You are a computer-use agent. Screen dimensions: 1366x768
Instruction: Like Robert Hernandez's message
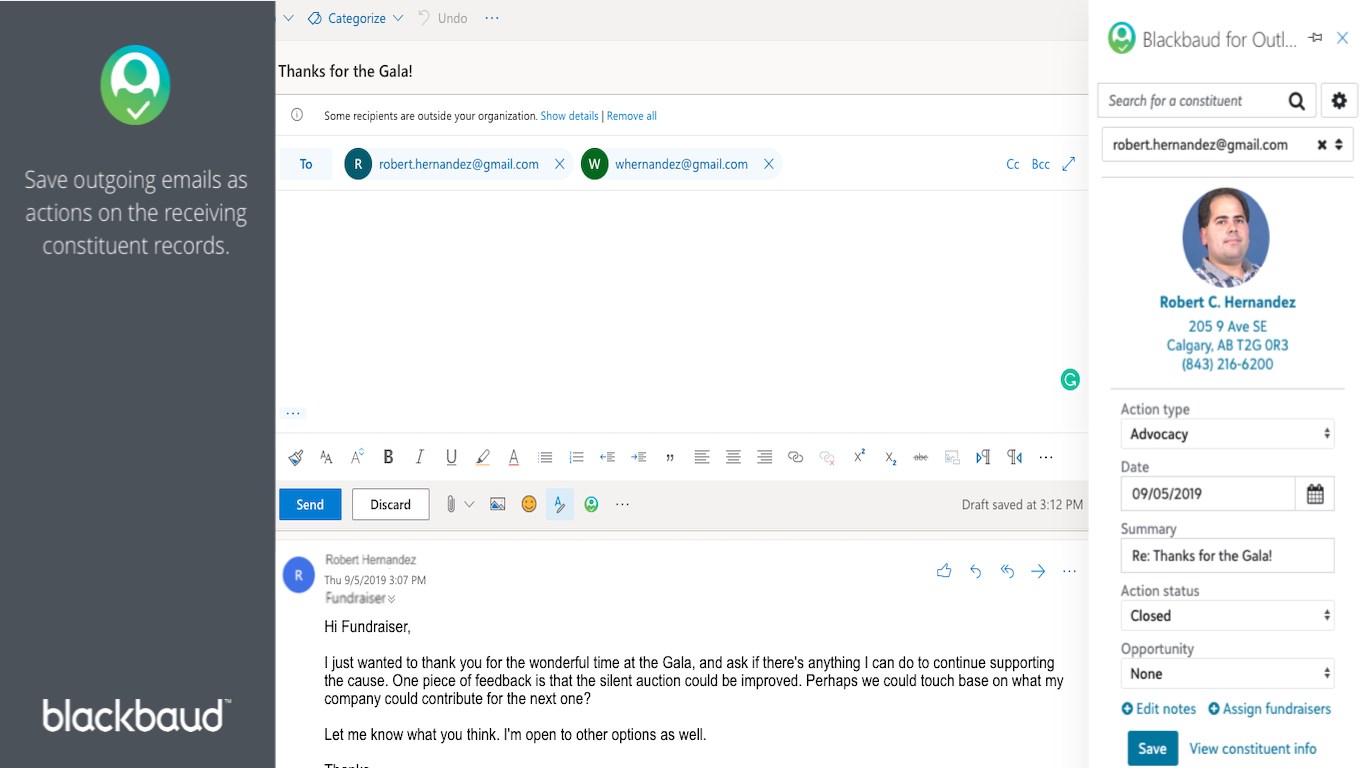click(944, 571)
